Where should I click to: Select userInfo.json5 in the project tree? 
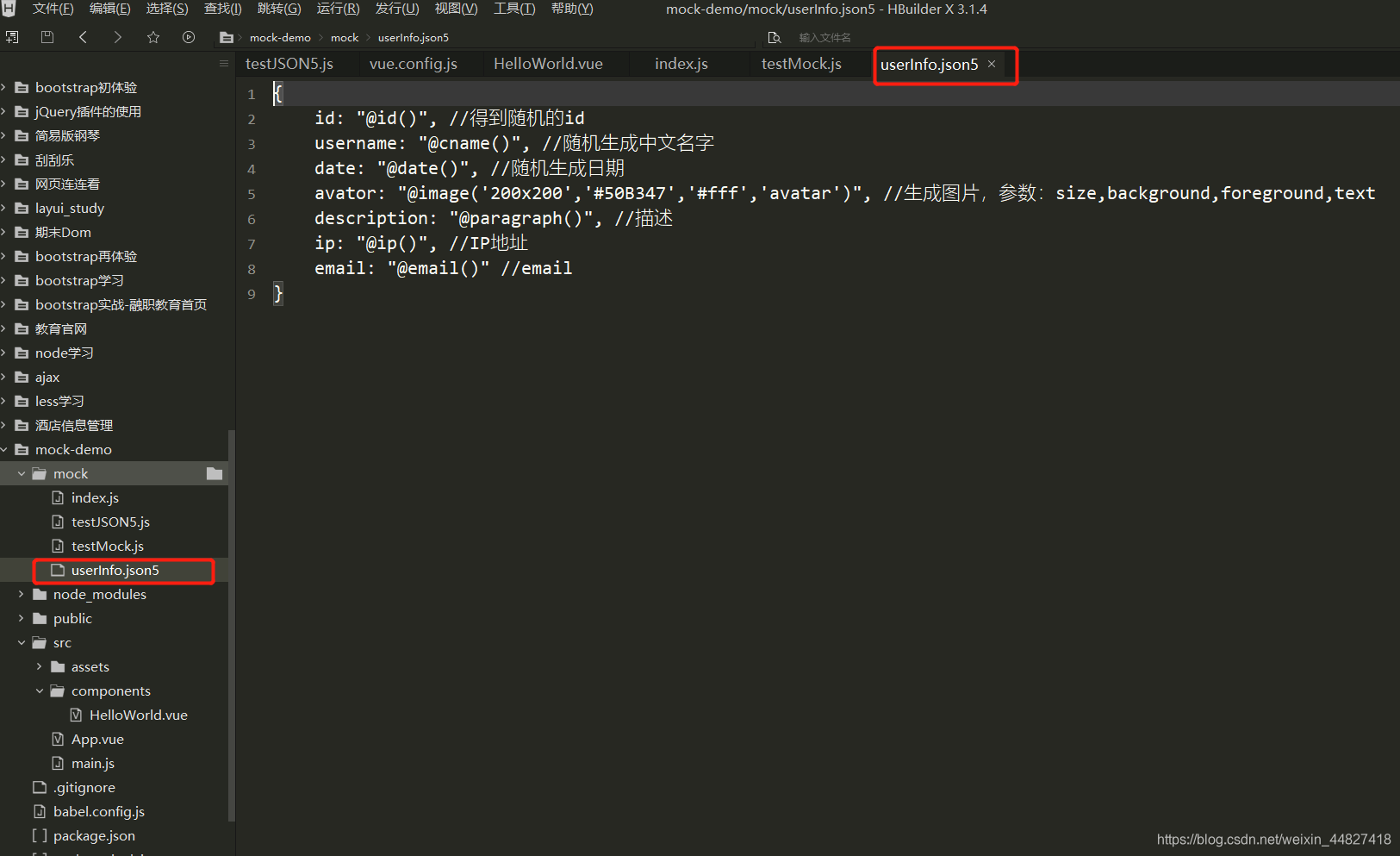[x=115, y=570]
